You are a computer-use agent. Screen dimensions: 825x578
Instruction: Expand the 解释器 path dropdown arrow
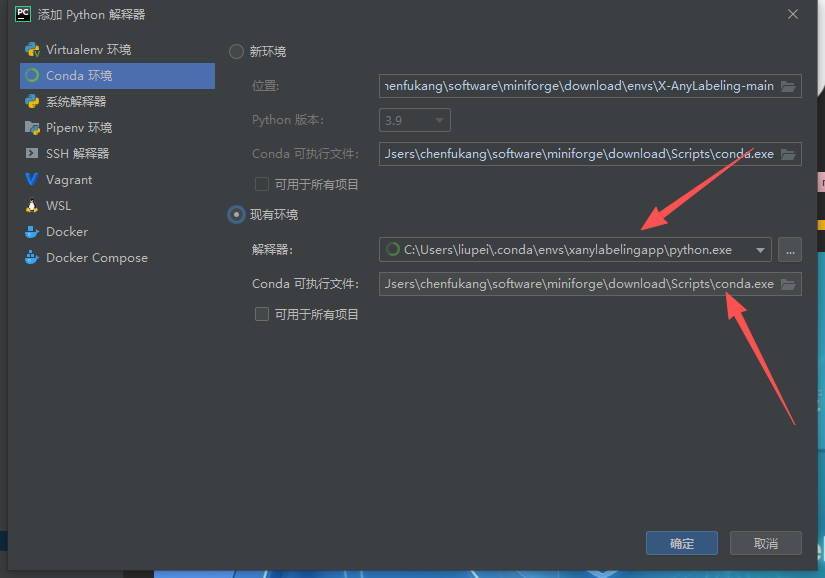[760, 250]
